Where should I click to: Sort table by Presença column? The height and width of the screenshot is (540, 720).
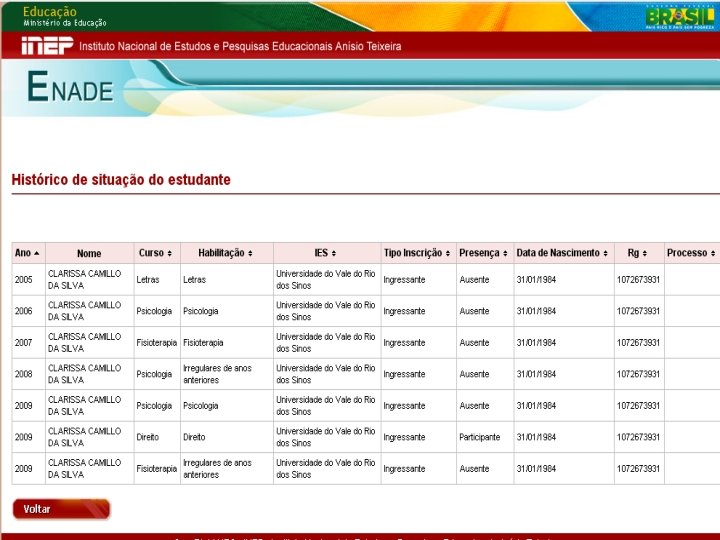485,253
